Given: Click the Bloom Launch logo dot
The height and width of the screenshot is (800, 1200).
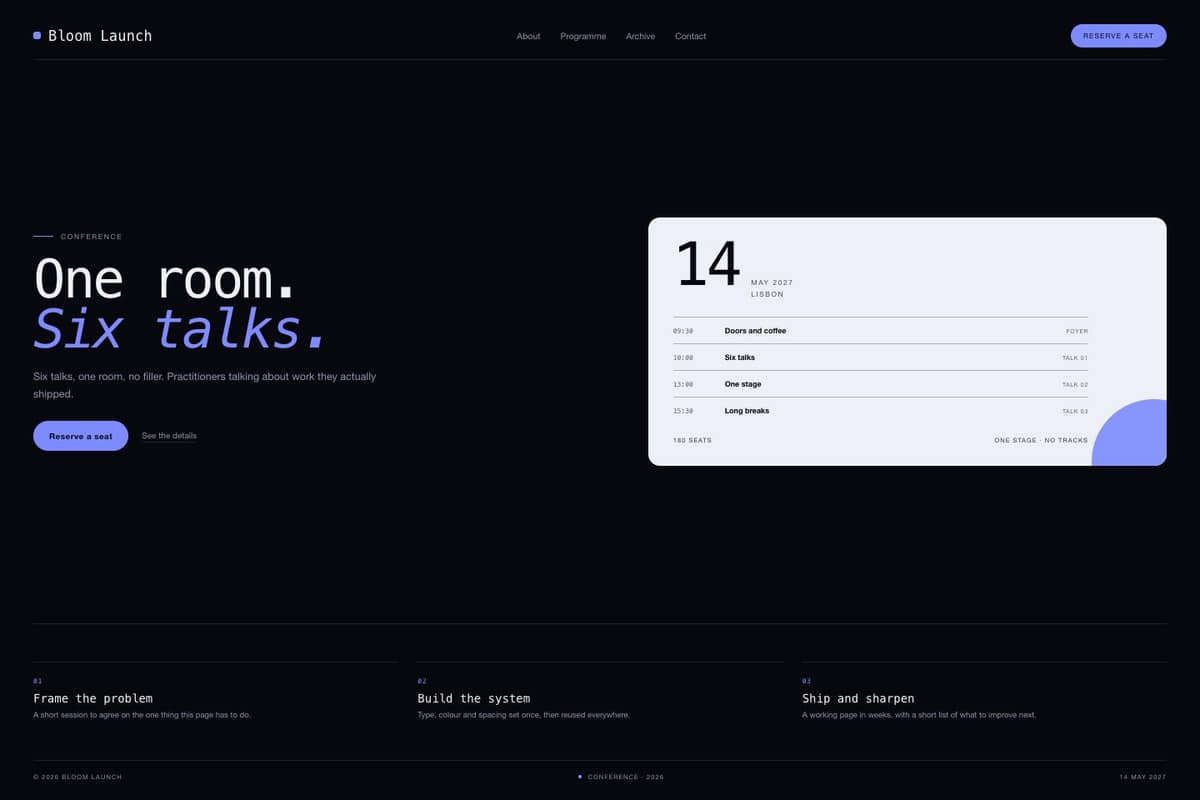Looking at the screenshot, I should pyautogui.click(x=37, y=35).
